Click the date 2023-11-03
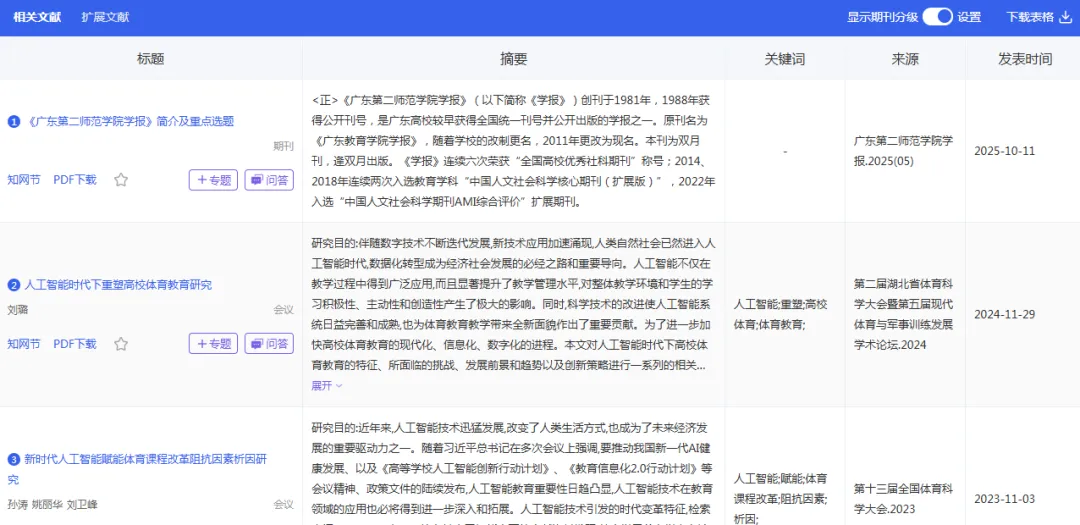This screenshot has width=1080, height=525. [1004, 499]
